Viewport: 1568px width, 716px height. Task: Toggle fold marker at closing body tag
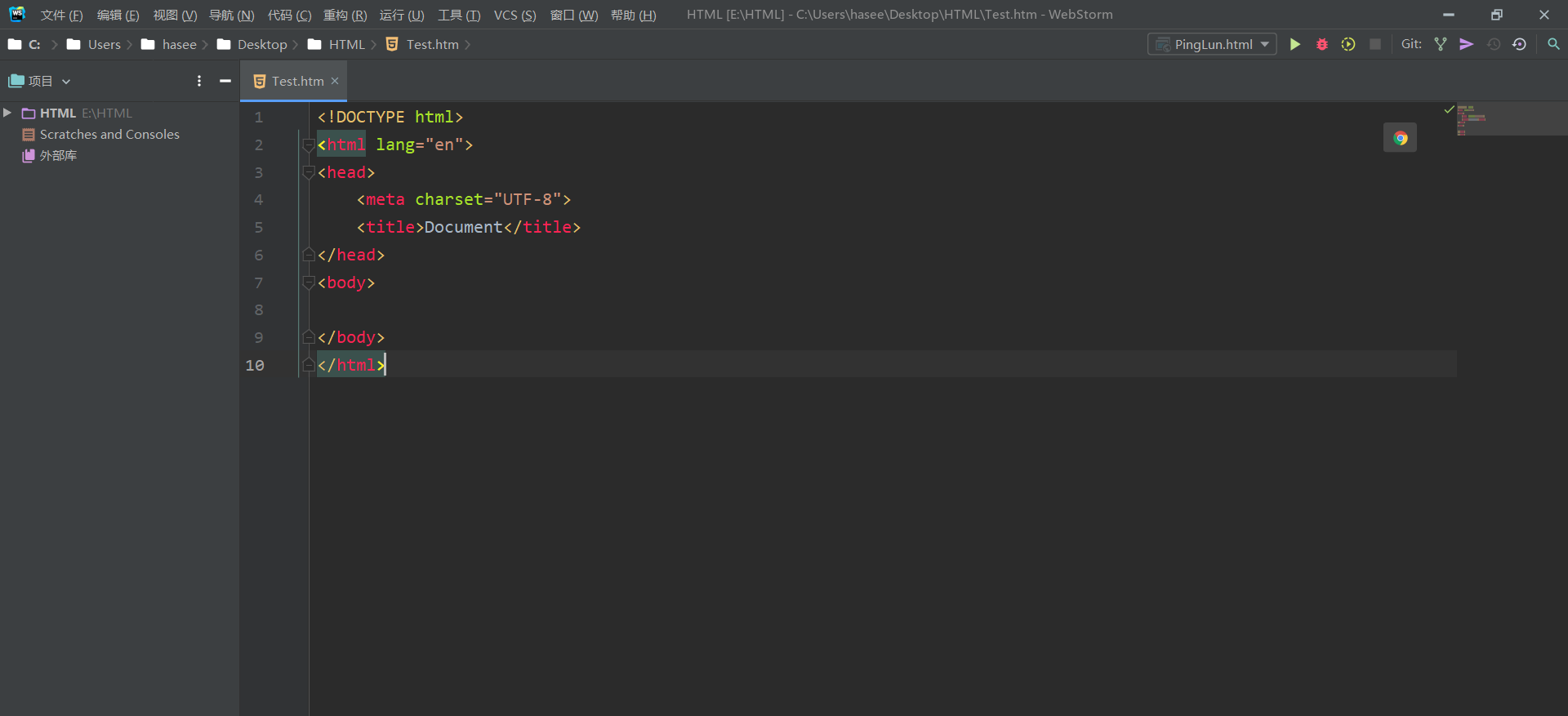pos(309,337)
